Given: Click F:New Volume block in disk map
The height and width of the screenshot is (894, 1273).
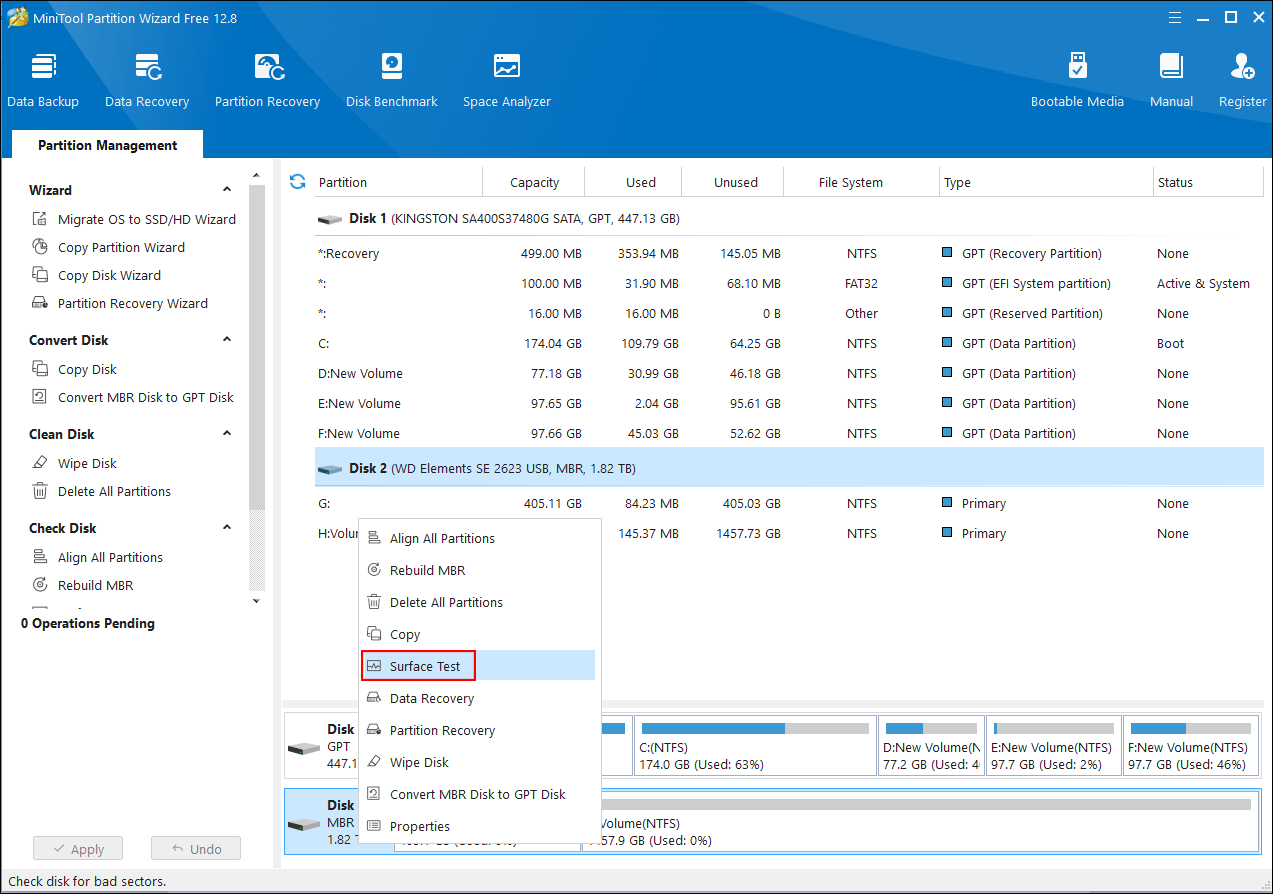Looking at the screenshot, I should [x=1189, y=745].
